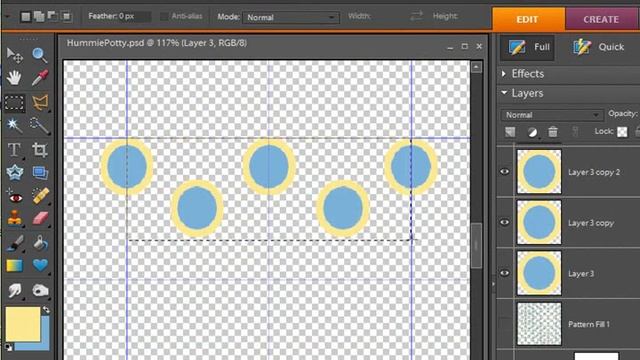Select the Type tool
This screenshot has width=640, height=360.
[x=15, y=150]
